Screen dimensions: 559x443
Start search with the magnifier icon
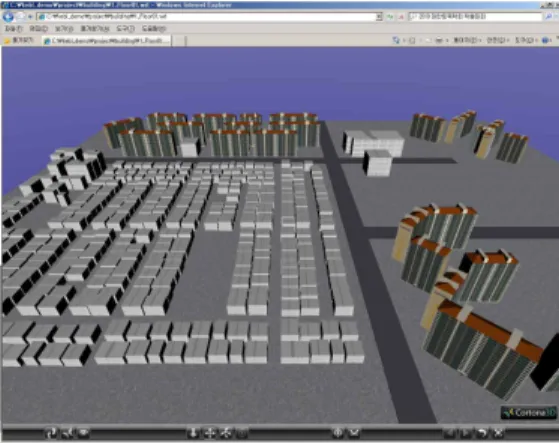549,16
